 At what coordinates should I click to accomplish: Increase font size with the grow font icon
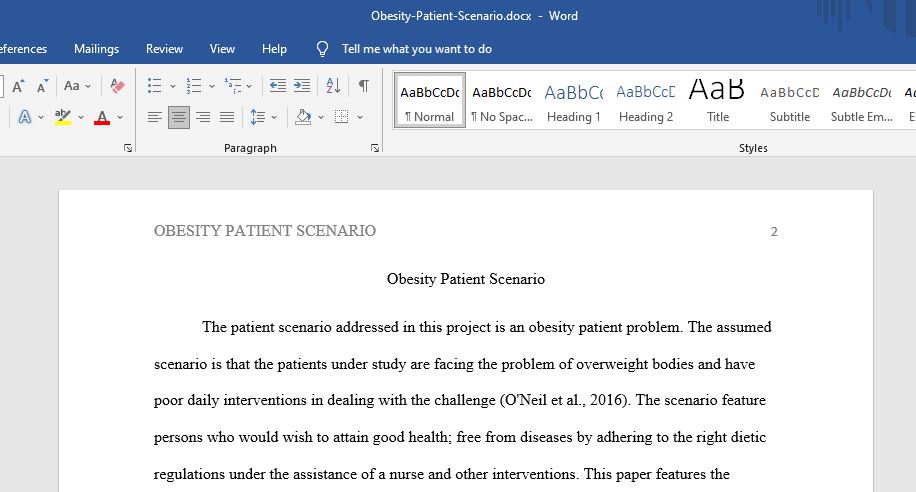click(x=18, y=86)
